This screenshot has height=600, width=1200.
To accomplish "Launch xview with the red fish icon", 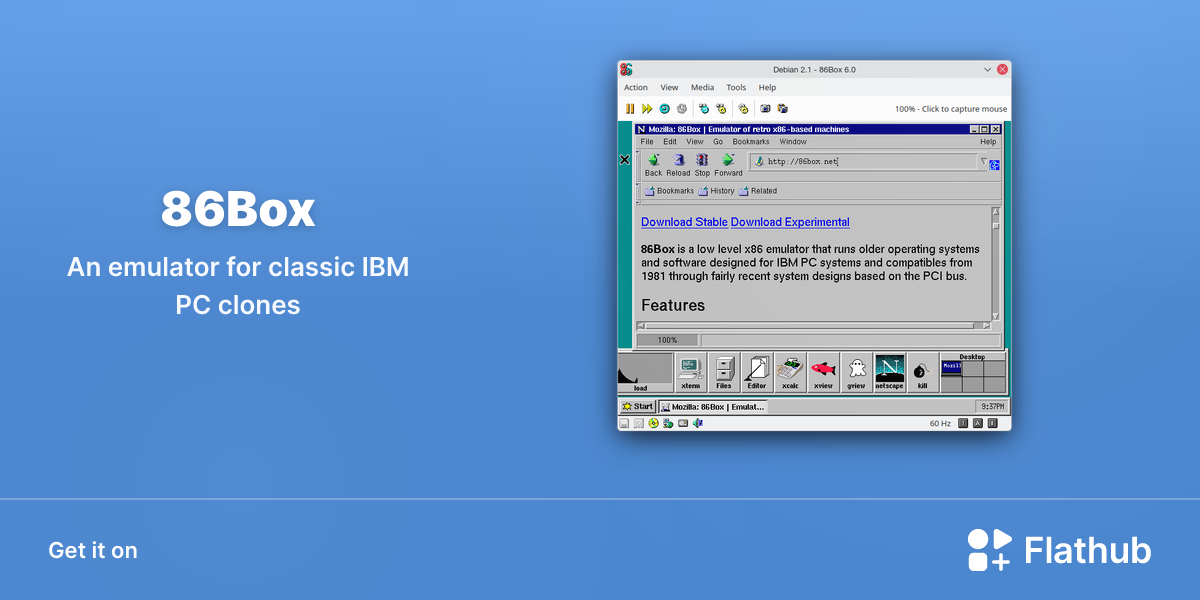I will click(x=823, y=371).
